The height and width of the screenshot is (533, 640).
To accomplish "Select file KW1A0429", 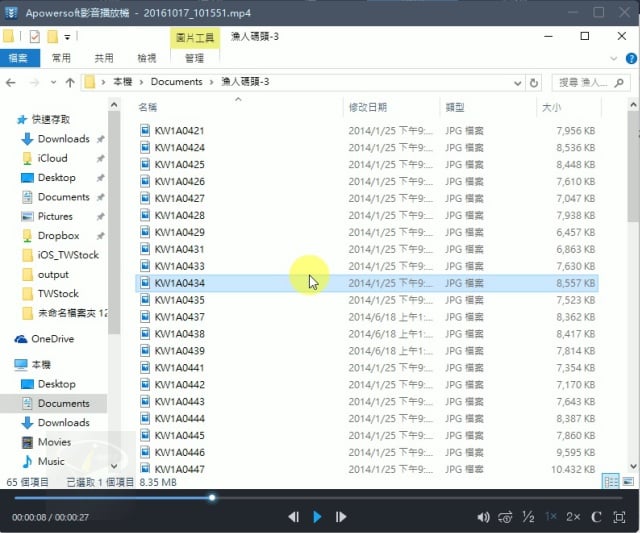I will coord(180,232).
